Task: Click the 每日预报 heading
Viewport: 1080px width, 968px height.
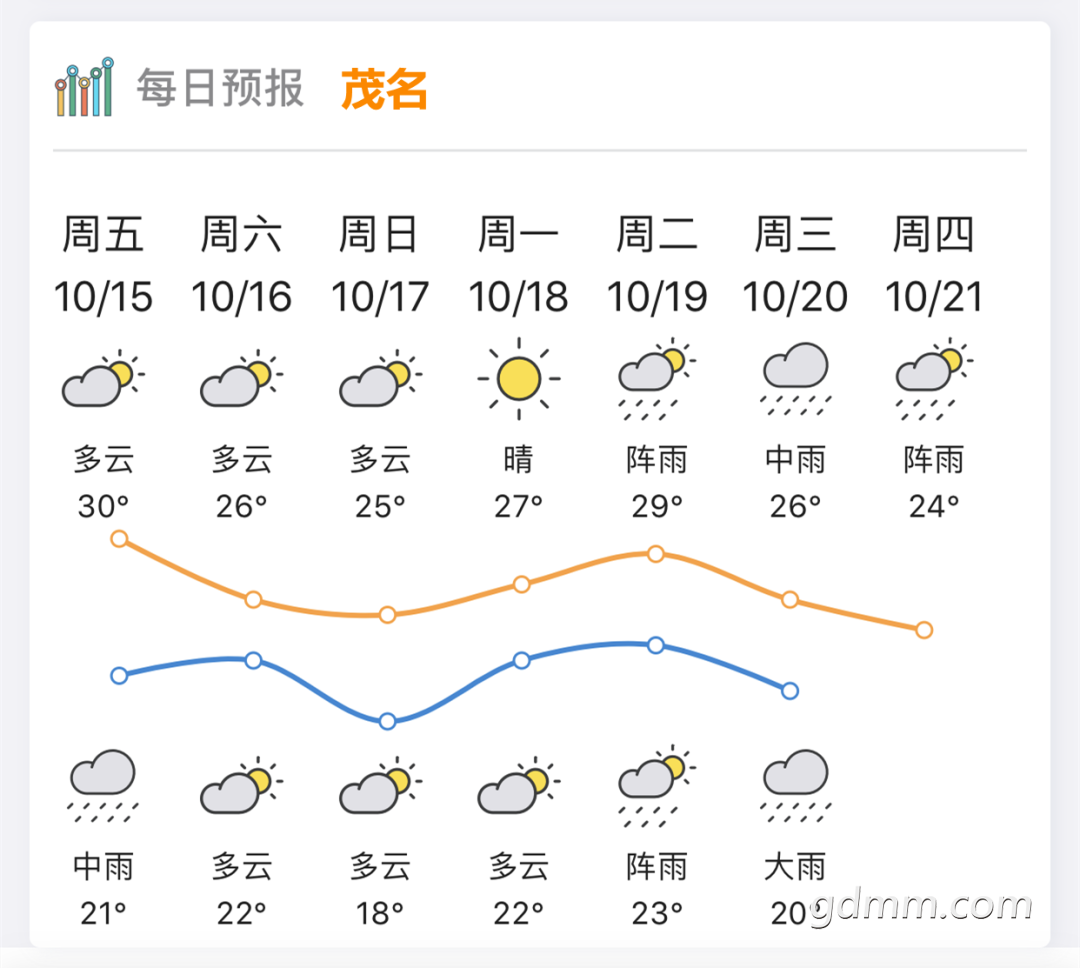Action: click(220, 88)
